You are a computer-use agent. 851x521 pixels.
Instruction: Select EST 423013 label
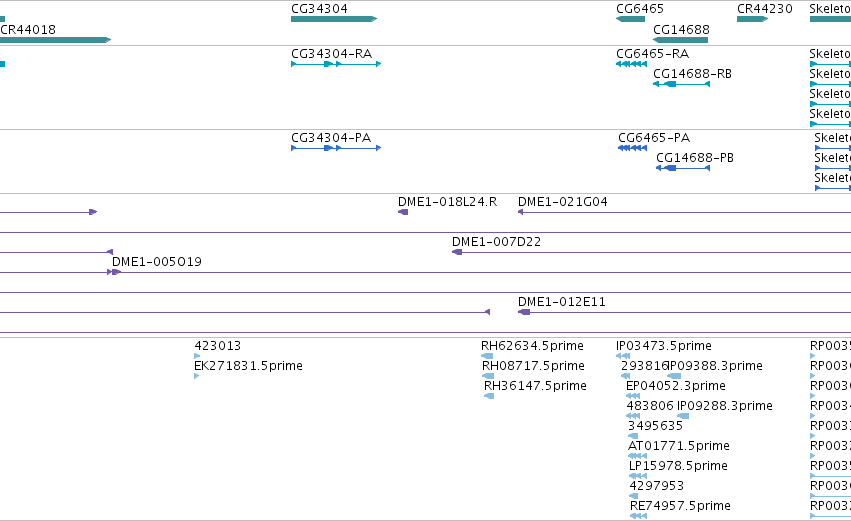pos(218,346)
